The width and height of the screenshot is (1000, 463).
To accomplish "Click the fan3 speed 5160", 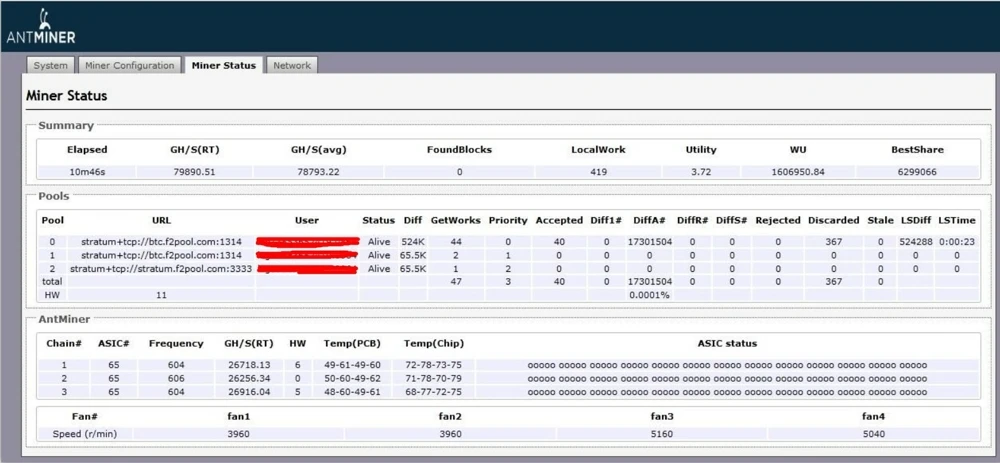I will coord(662,434).
